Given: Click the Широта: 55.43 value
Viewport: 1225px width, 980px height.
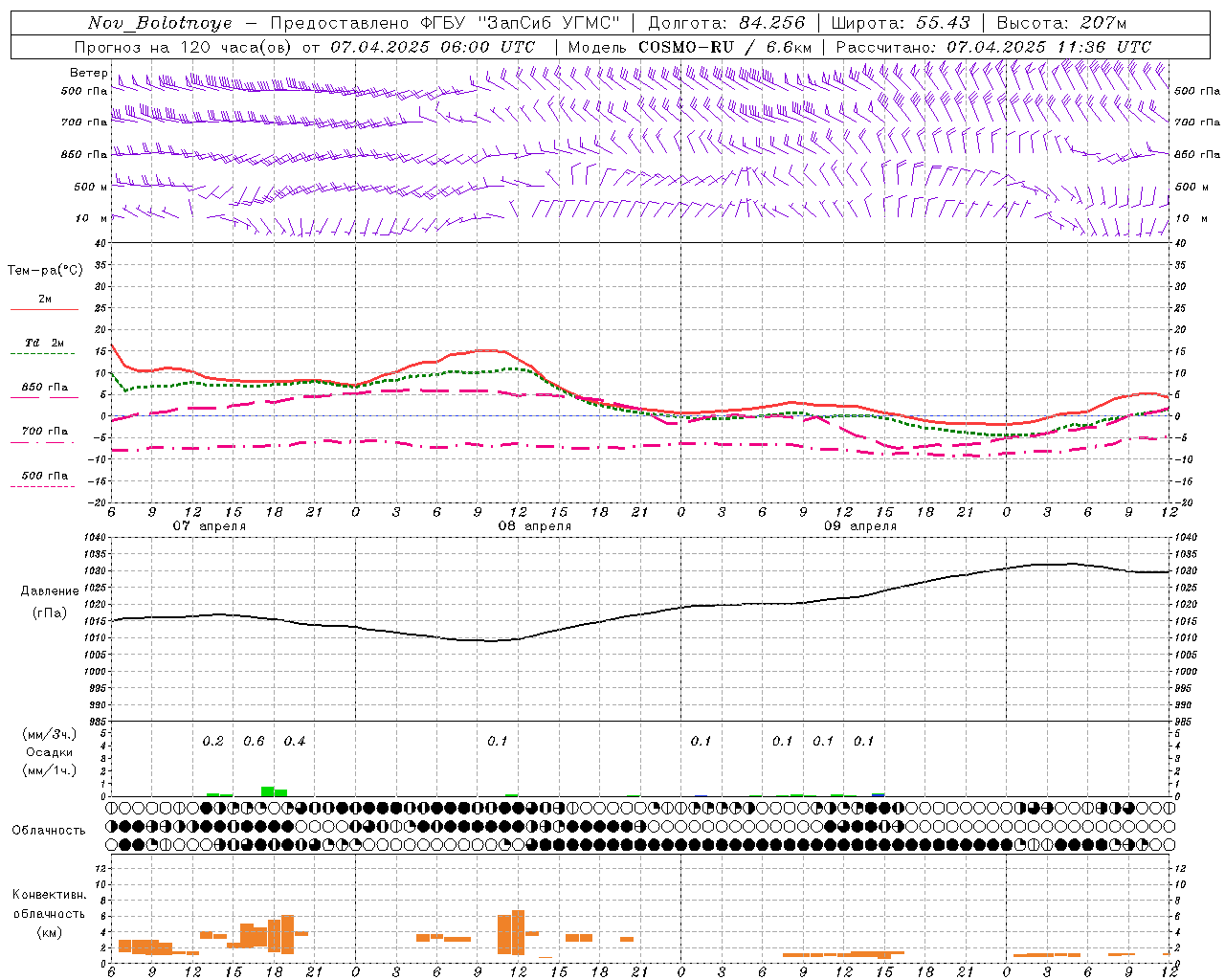Looking at the screenshot, I should point(901,23).
